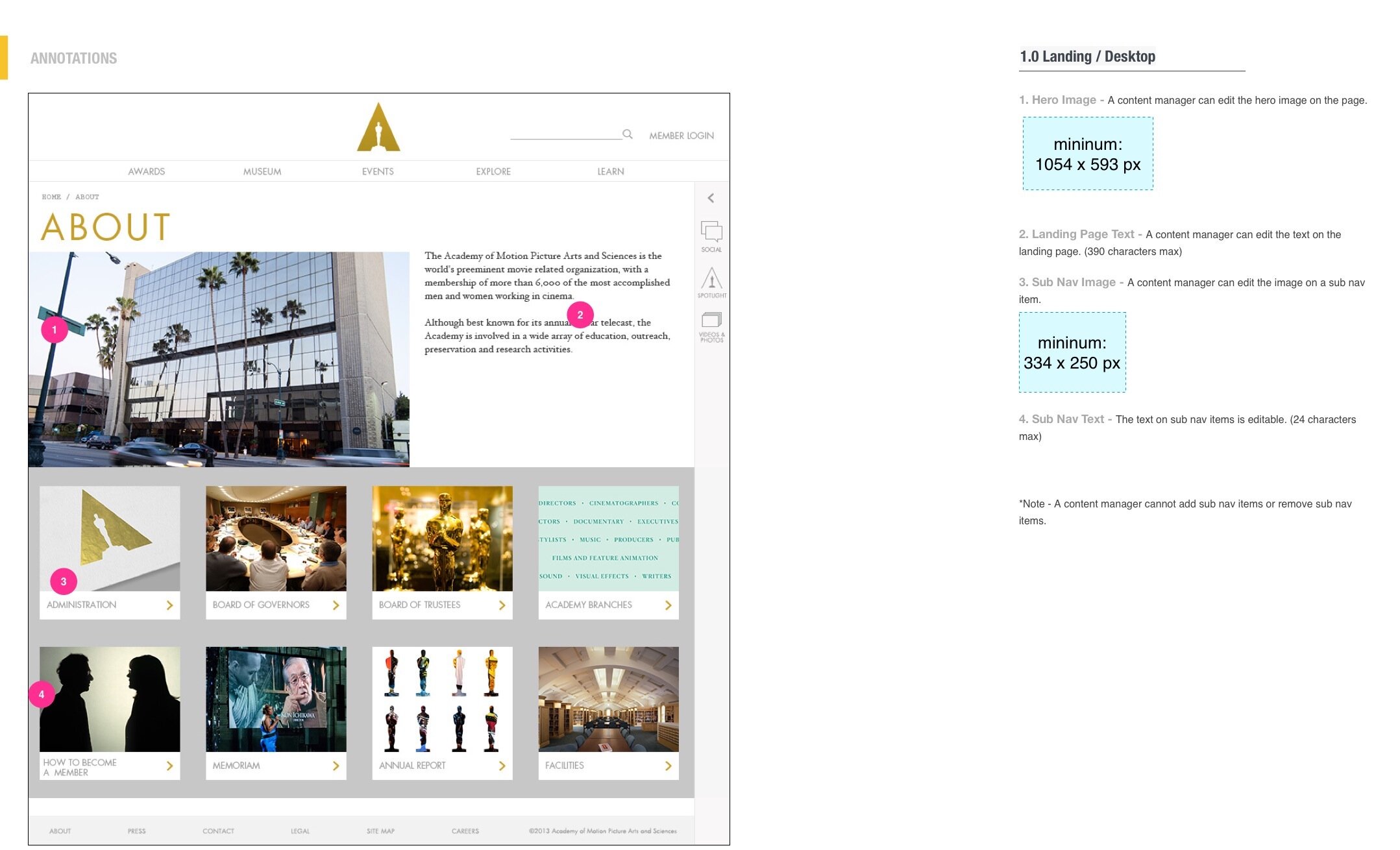Click the Academy building hero image

(x=219, y=359)
